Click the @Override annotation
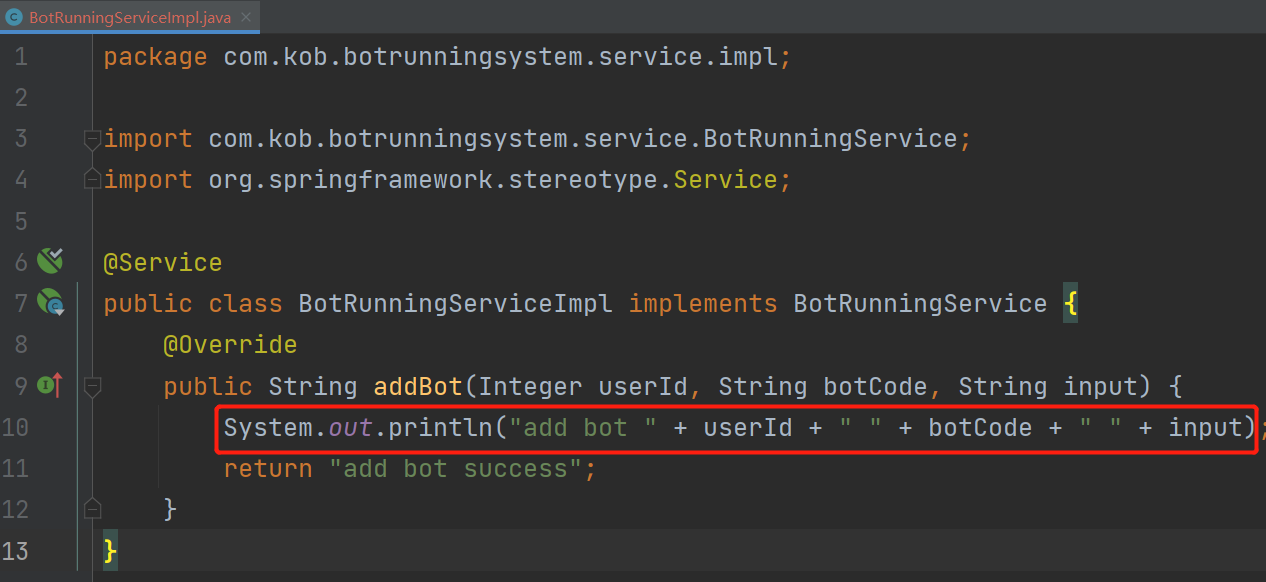This screenshot has height=582, width=1266. [x=230, y=345]
